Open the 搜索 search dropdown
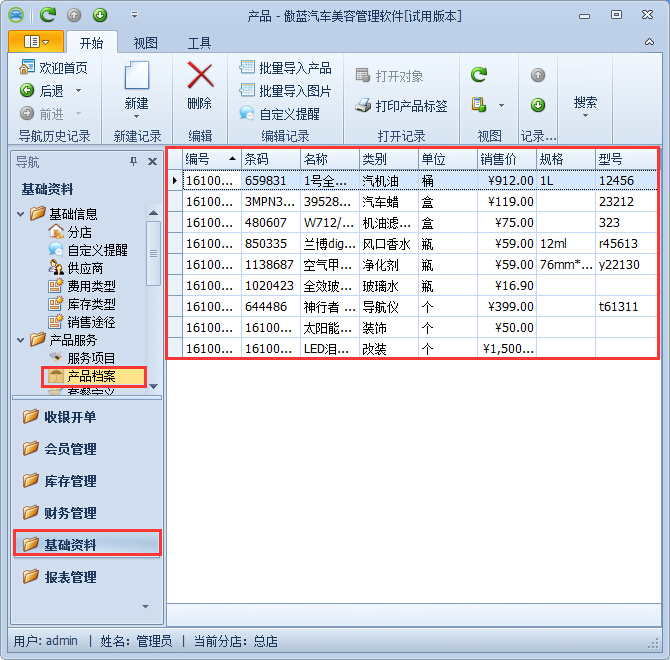Viewport: 670px width, 660px height. click(x=586, y=105)
